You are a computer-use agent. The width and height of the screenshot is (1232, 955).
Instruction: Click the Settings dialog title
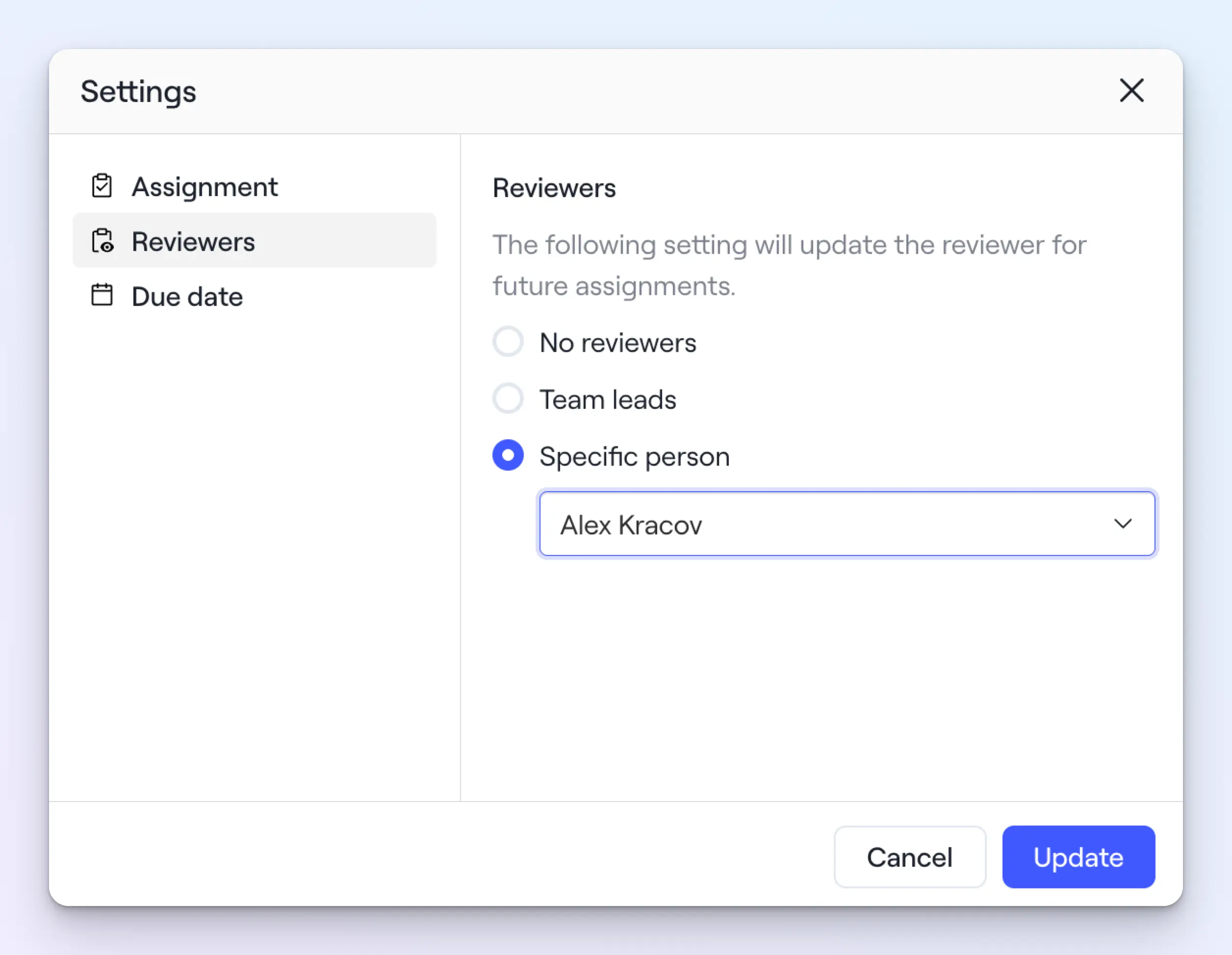(x=138, y=91)
